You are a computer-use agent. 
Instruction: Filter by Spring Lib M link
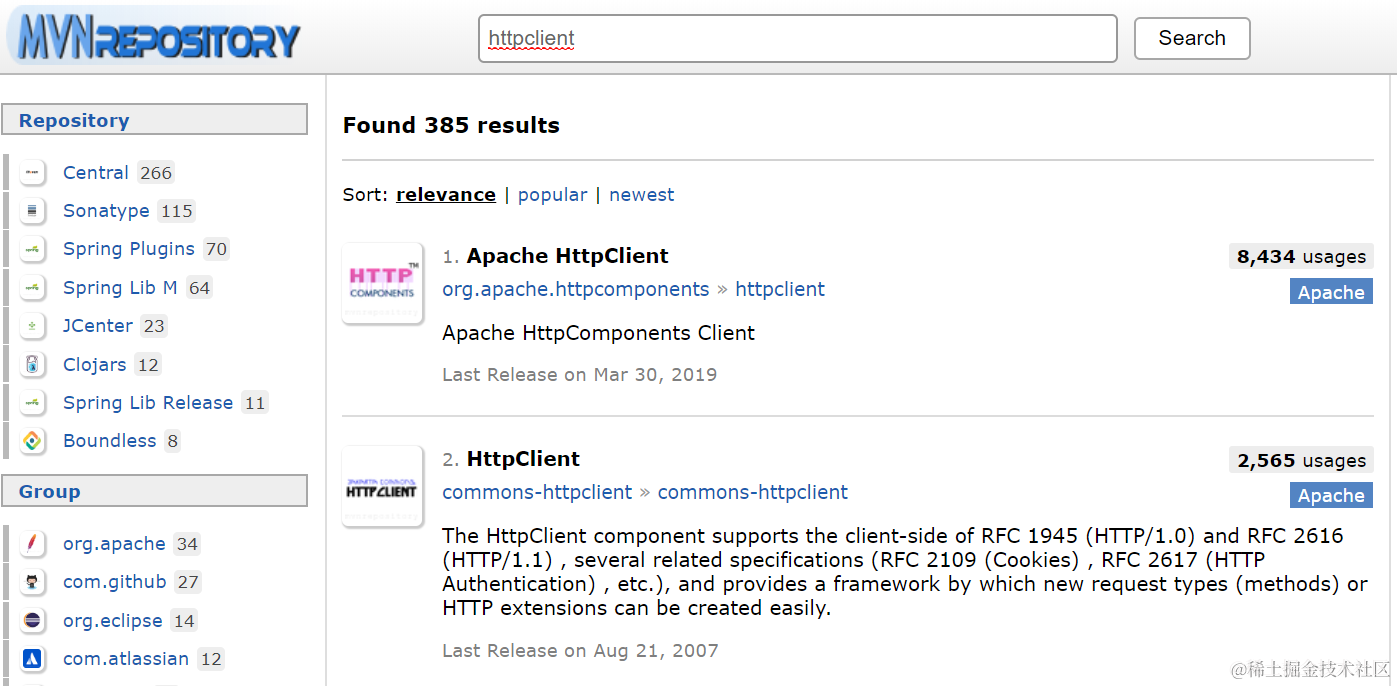coord(120,288)
